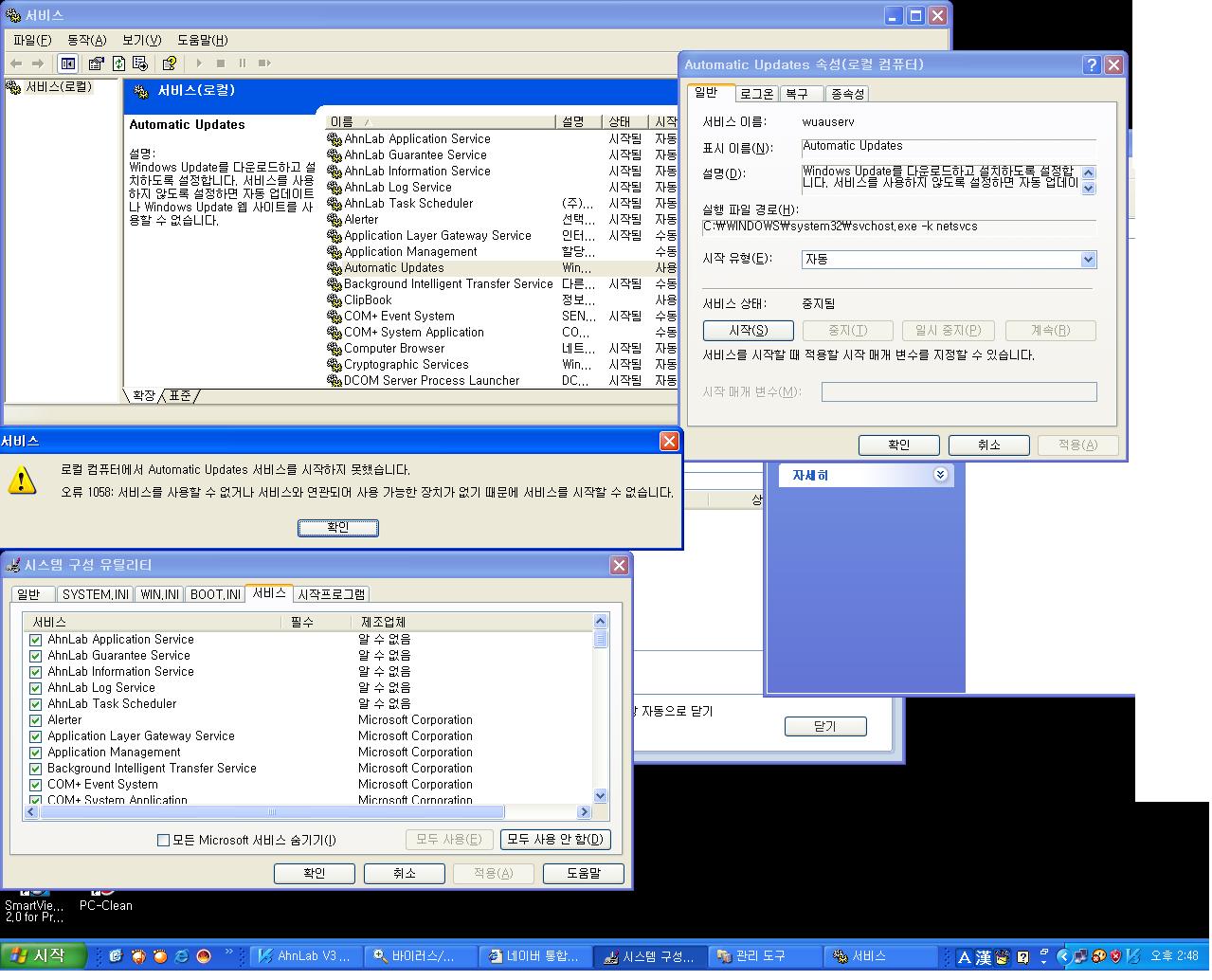Switch to the 종속성 tab in properties
The width and height of the screenshot is (1212, 980).
[847, 94]
